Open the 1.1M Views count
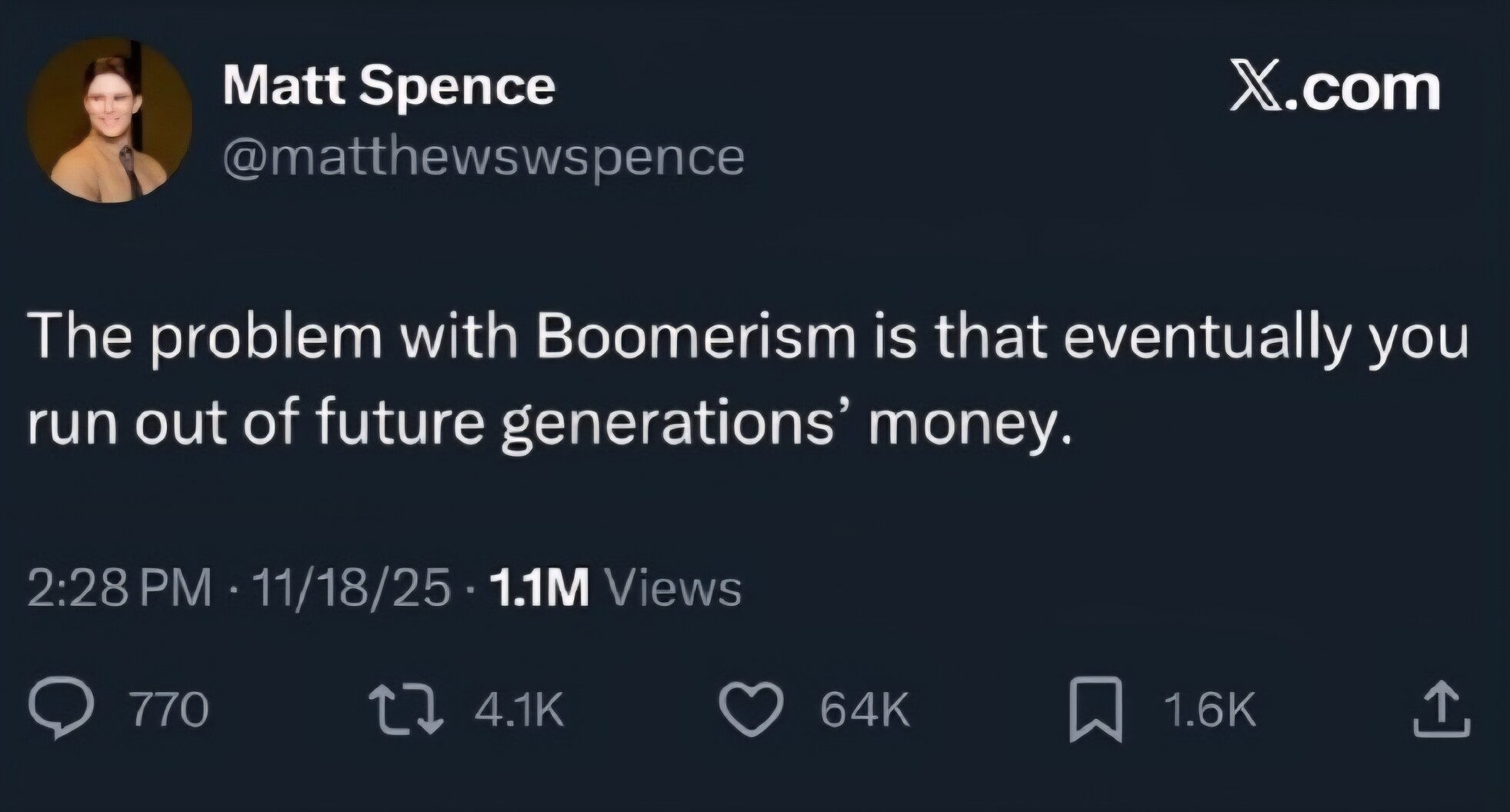 [x=615, y=588]
